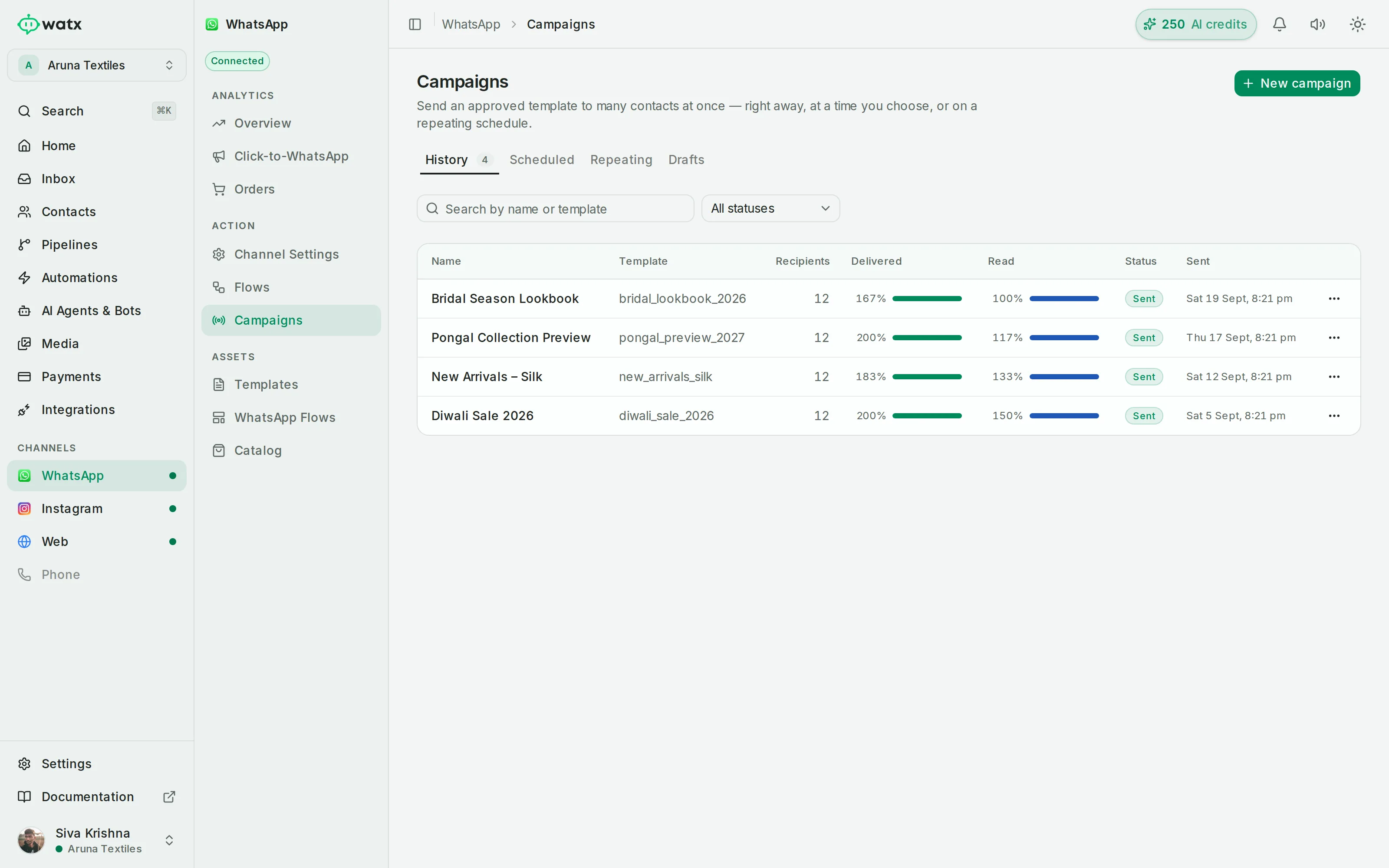This screenshot has height=868, width=1389.
Task: Click the sound speaker icon
Action: [x=1318, y=24]
